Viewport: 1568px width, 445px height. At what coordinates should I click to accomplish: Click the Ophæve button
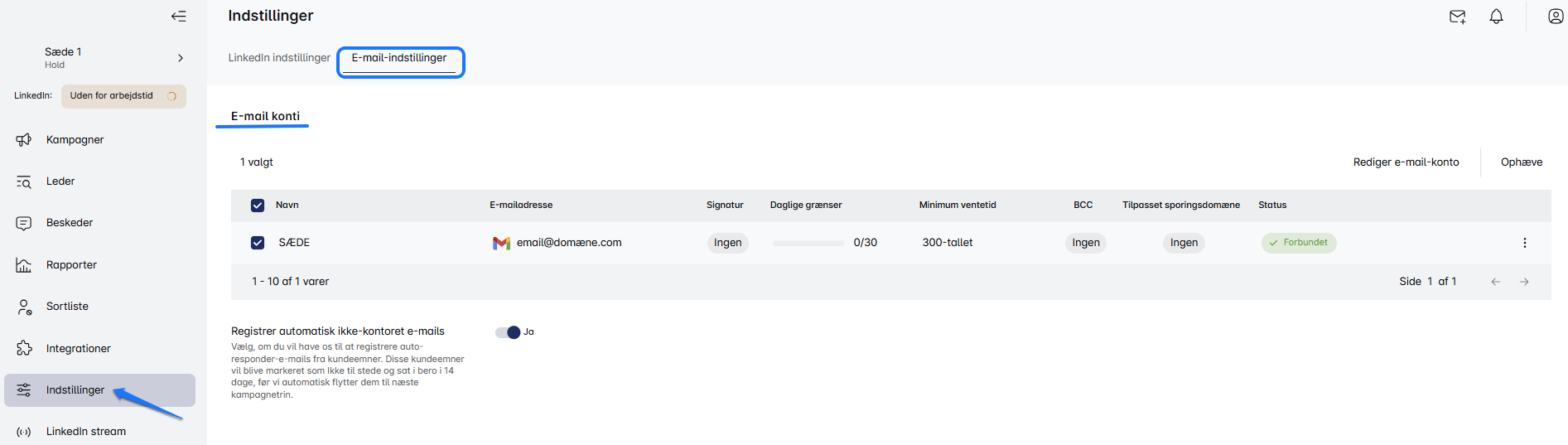1521,162
